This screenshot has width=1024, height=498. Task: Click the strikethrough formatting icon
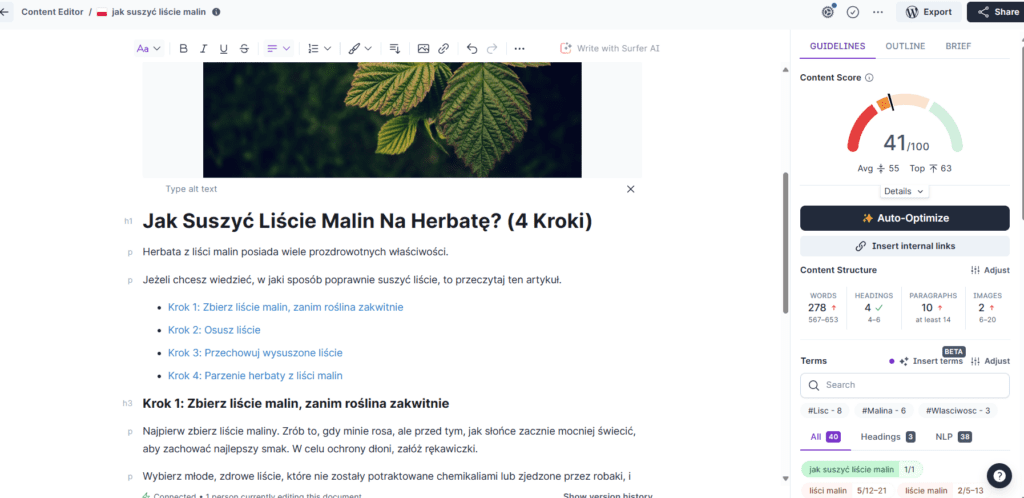tap(244, 48)
